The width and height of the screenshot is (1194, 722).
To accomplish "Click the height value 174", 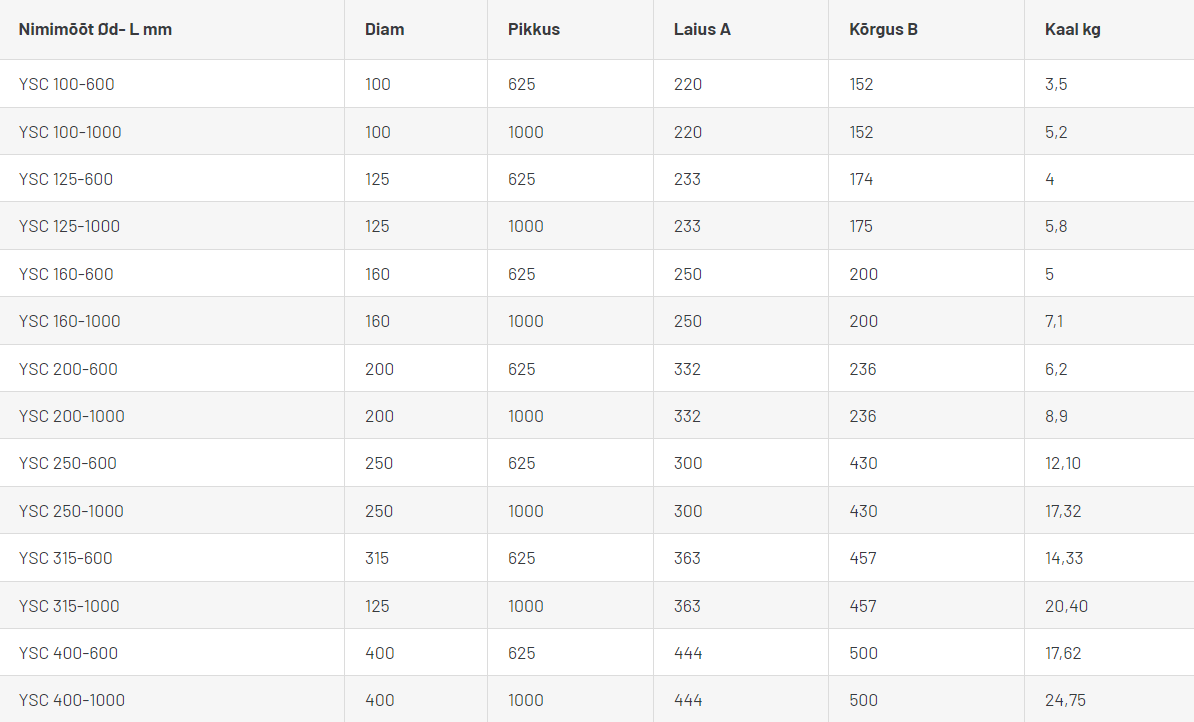I will (861, 179).
